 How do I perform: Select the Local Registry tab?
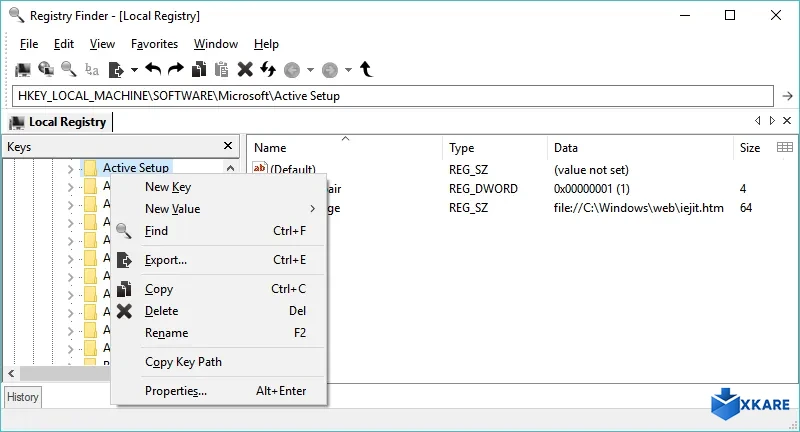tap(58, 122)
